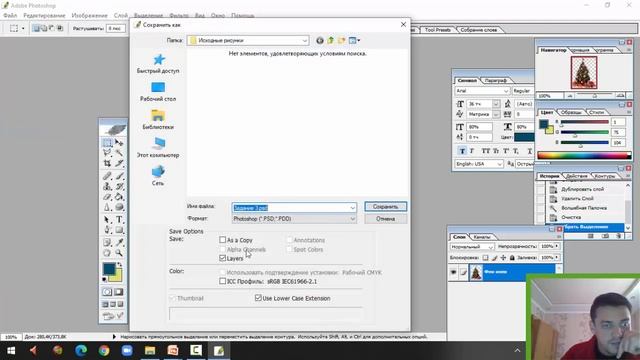
Task: Open the Метрика kerning dropdown
Action: (496, 115)
